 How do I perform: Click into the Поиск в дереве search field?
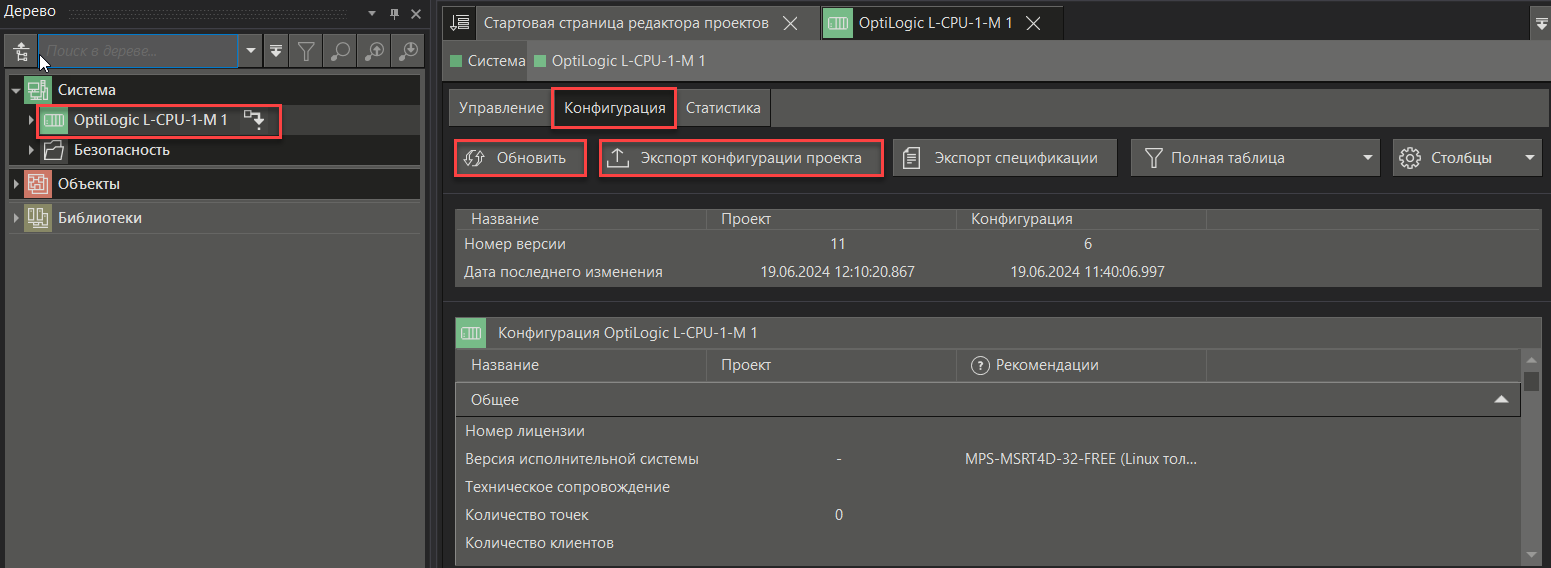tap(139, 50)
